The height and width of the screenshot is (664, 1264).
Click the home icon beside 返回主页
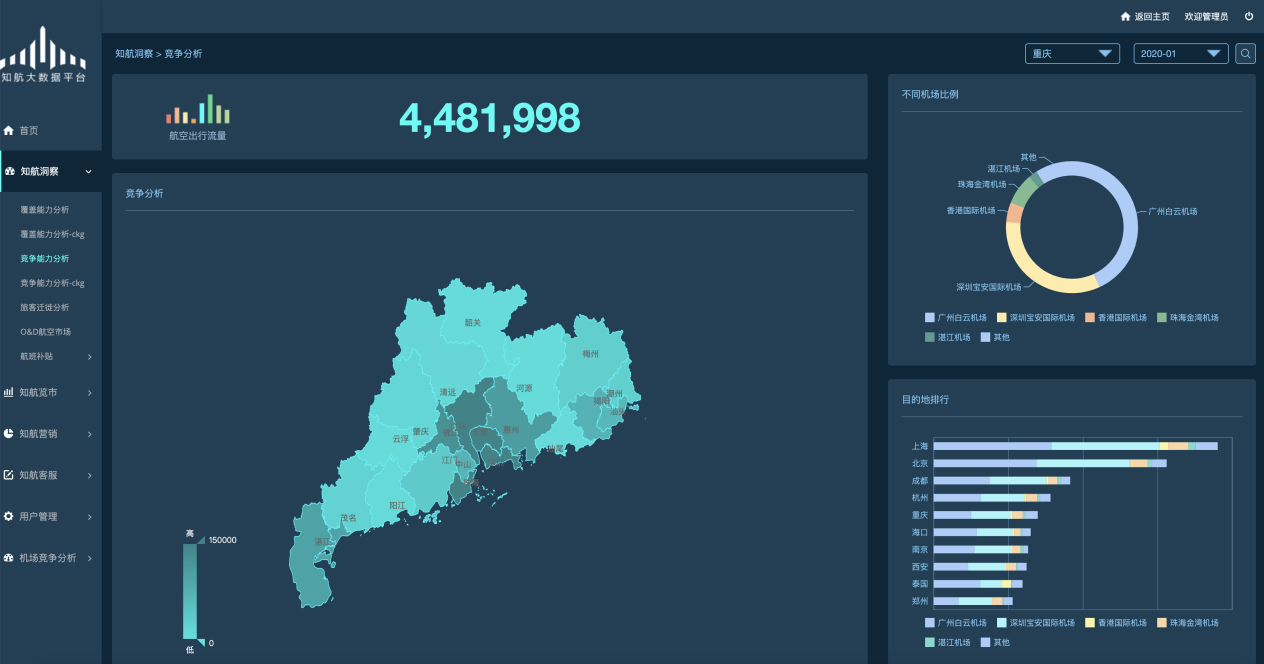[x=1125, y=17]
